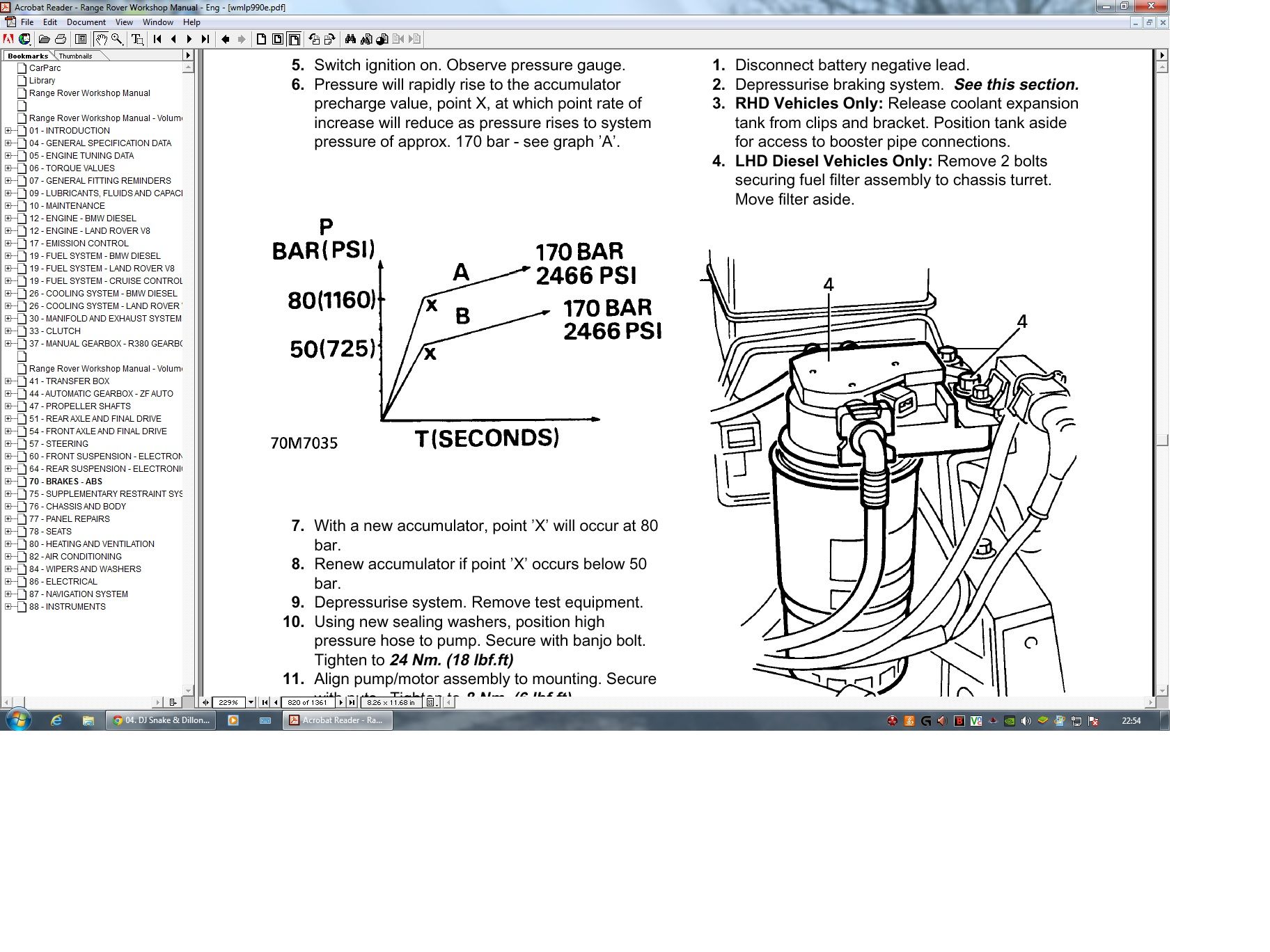Image resolution: width=1270 pixels, height=952 pixels.
Task: Rotate view clockwise icon
Action: click(x=329, y=40)
